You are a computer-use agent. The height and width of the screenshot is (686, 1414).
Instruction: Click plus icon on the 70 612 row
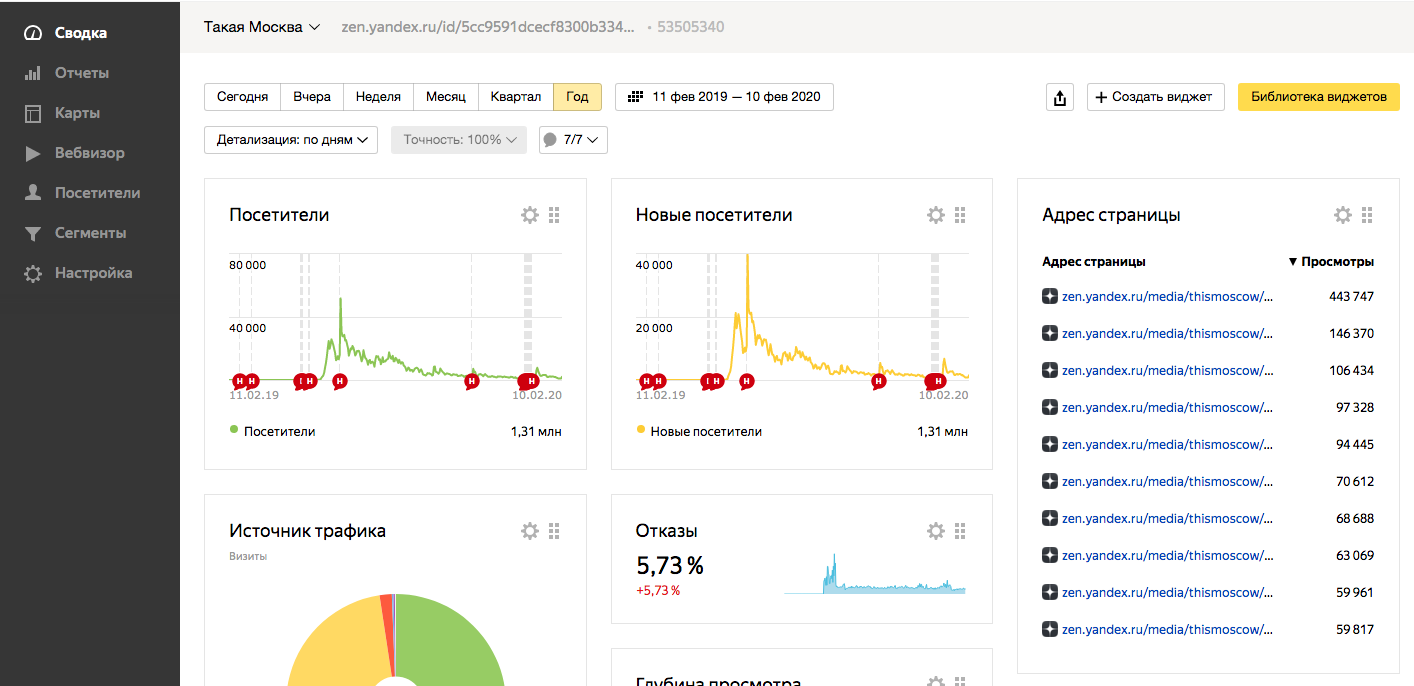point(1050,481)
